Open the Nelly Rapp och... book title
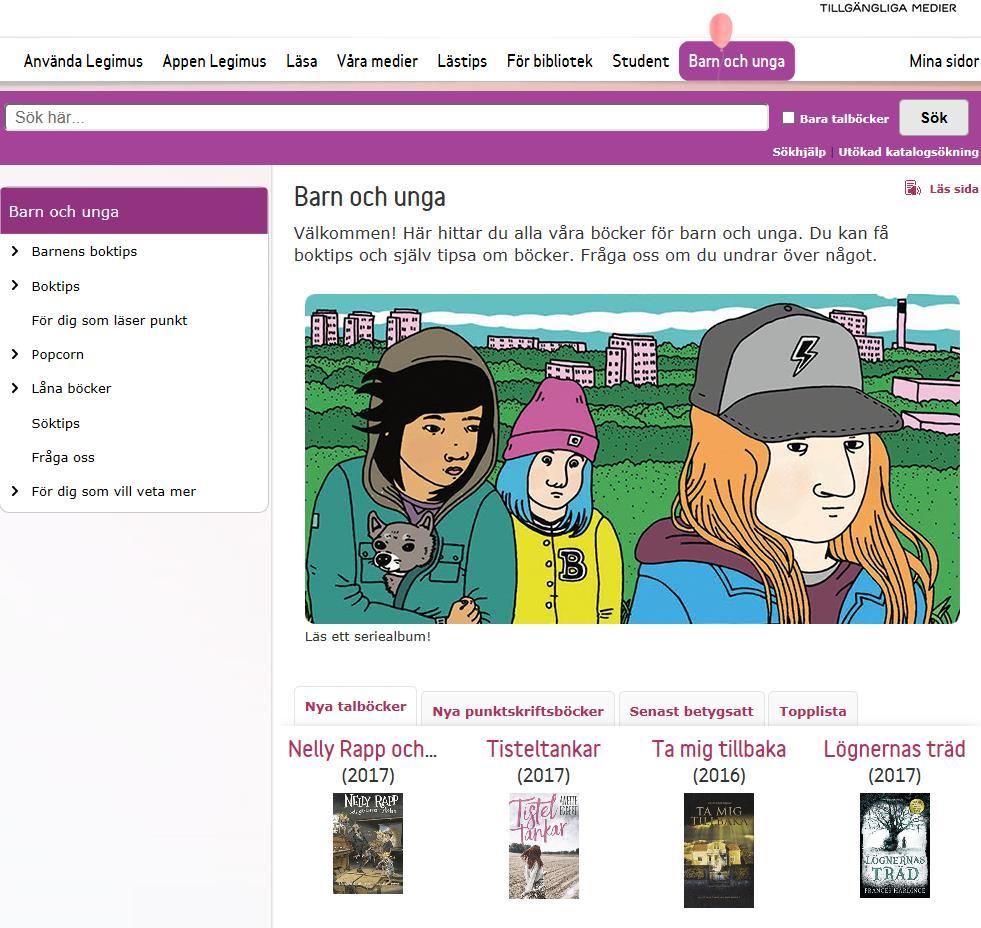Screen dimensions: 981x928 363,749
